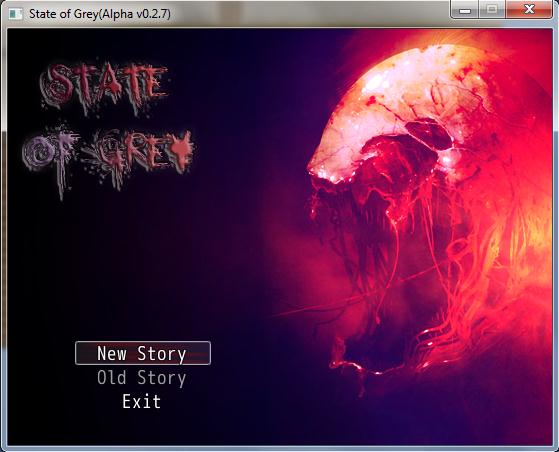Minimize the State of Grey window
The width and height of the screenshot is (559, 452).
pyautogui.click(x=465, y=10)
